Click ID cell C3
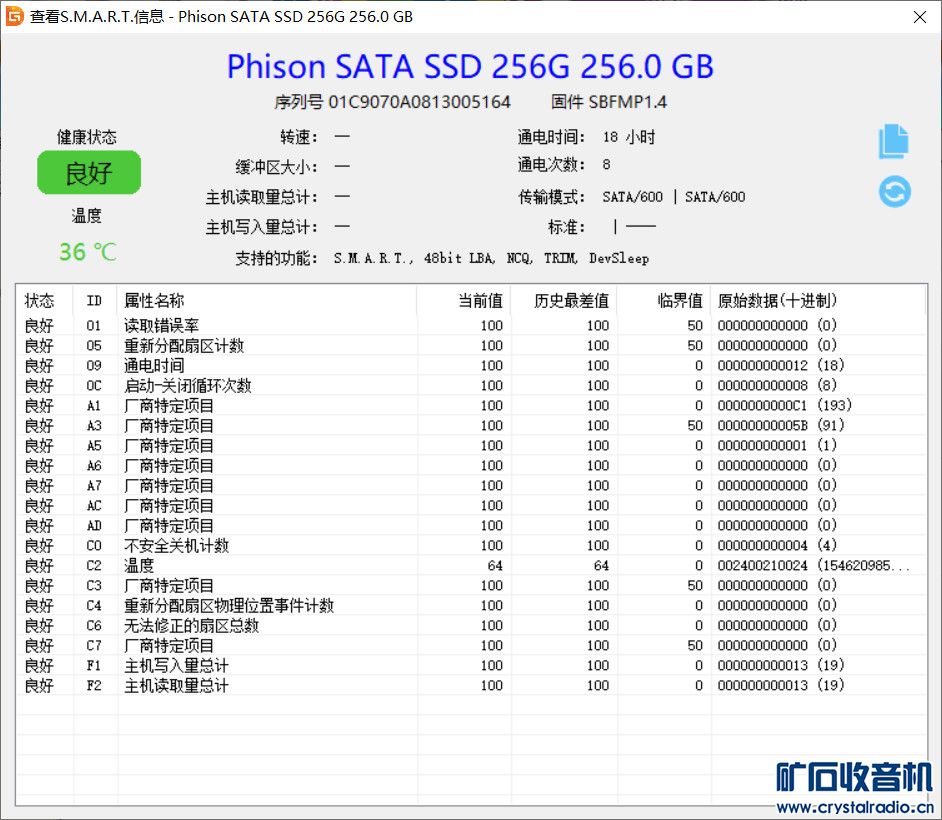This screenshot has width=942, height=820. (x=94, y=586)
